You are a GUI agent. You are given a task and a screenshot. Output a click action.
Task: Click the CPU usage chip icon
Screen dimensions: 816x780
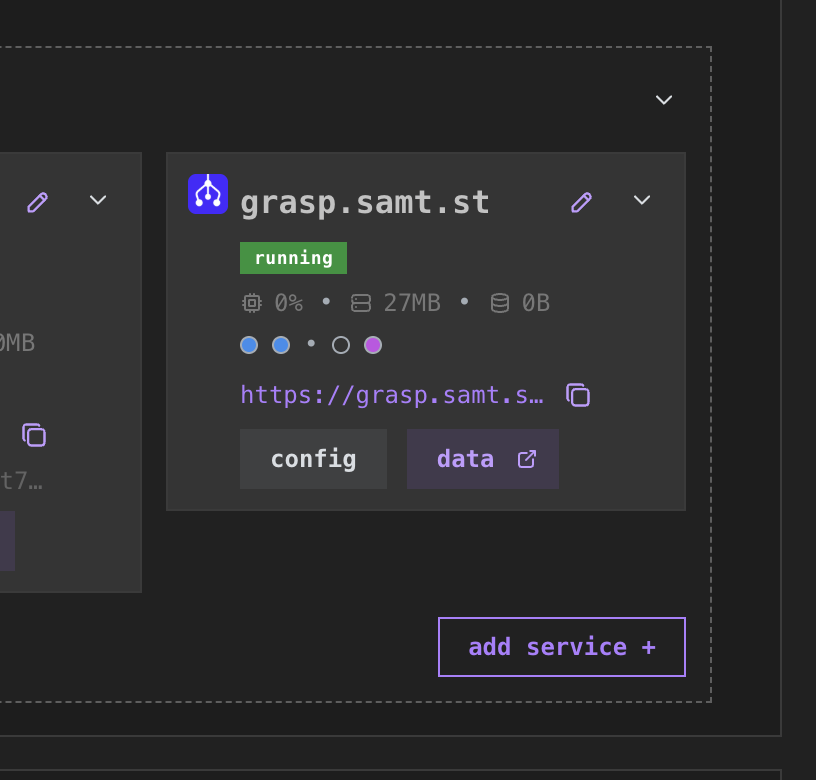252,303
